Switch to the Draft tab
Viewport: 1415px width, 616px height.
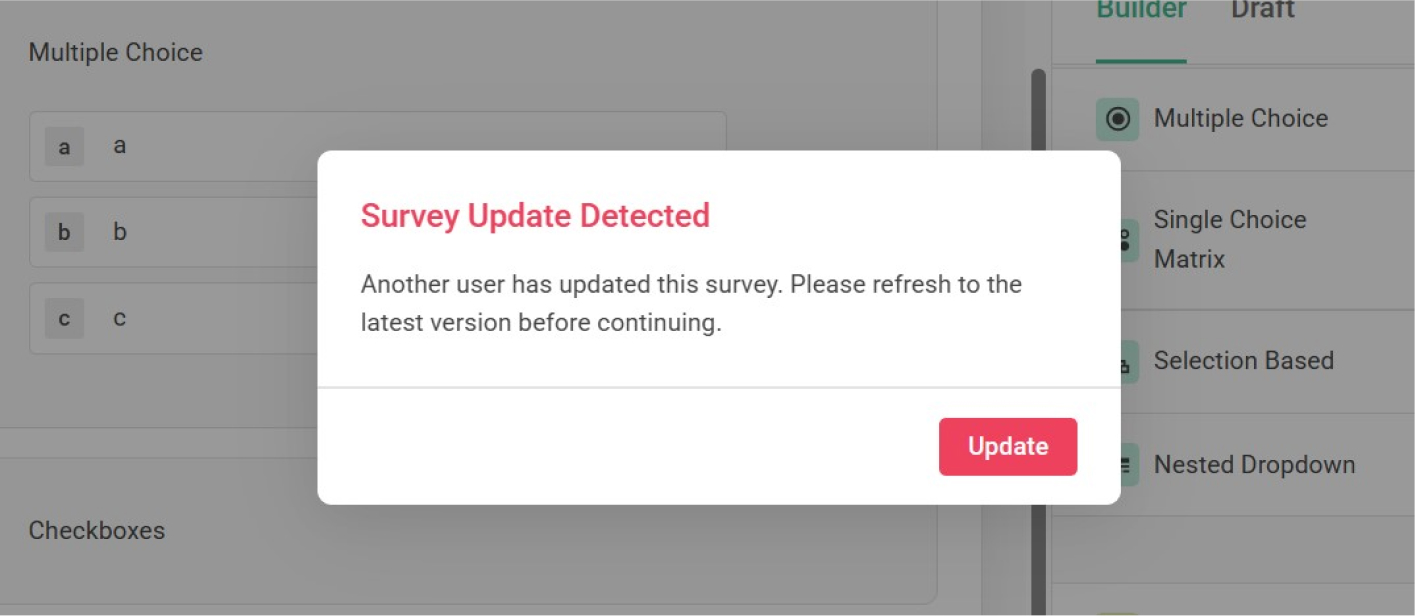pos(1262,10)
